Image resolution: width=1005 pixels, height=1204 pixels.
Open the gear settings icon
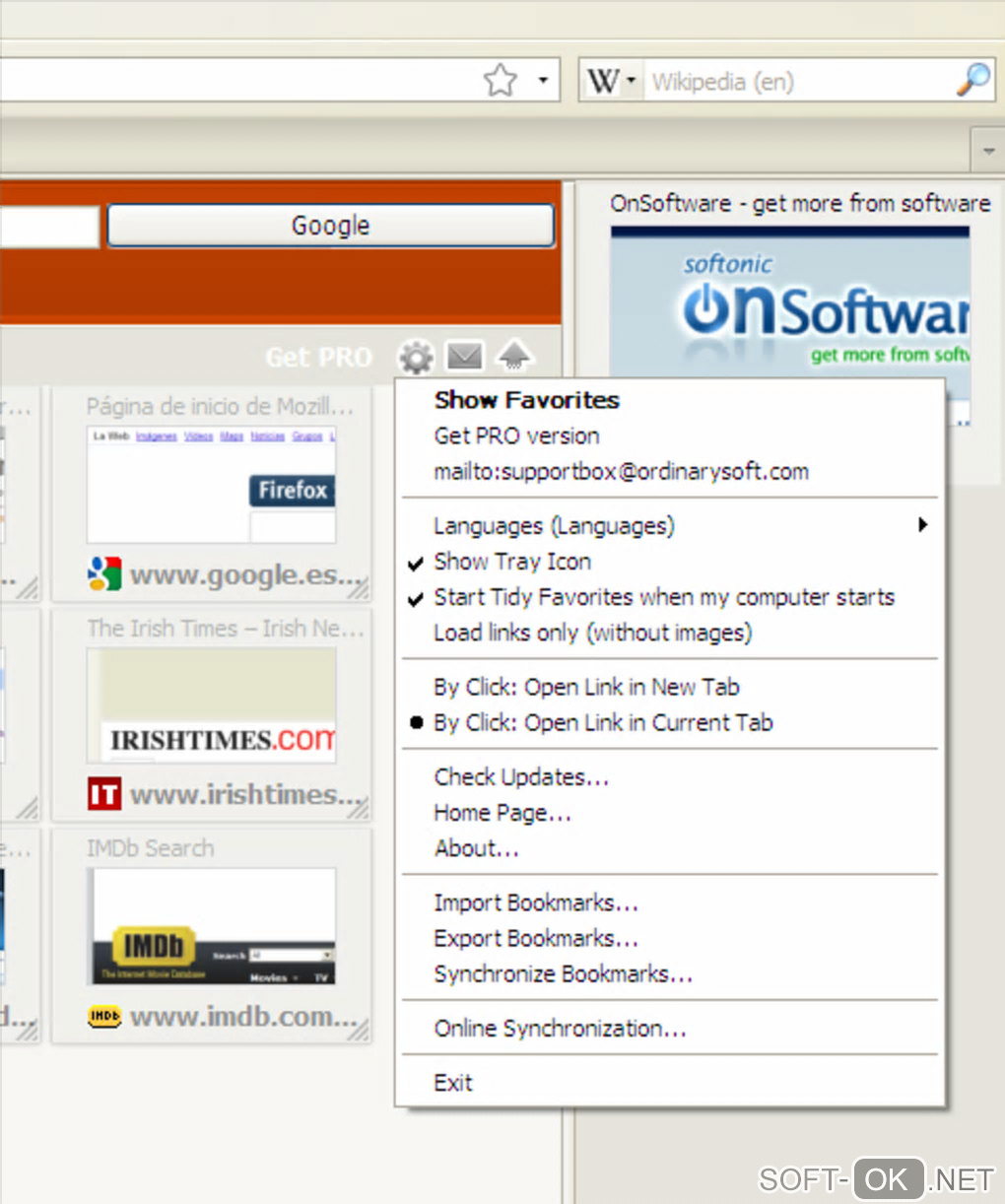pyautogui.click(x=416, y=357)
